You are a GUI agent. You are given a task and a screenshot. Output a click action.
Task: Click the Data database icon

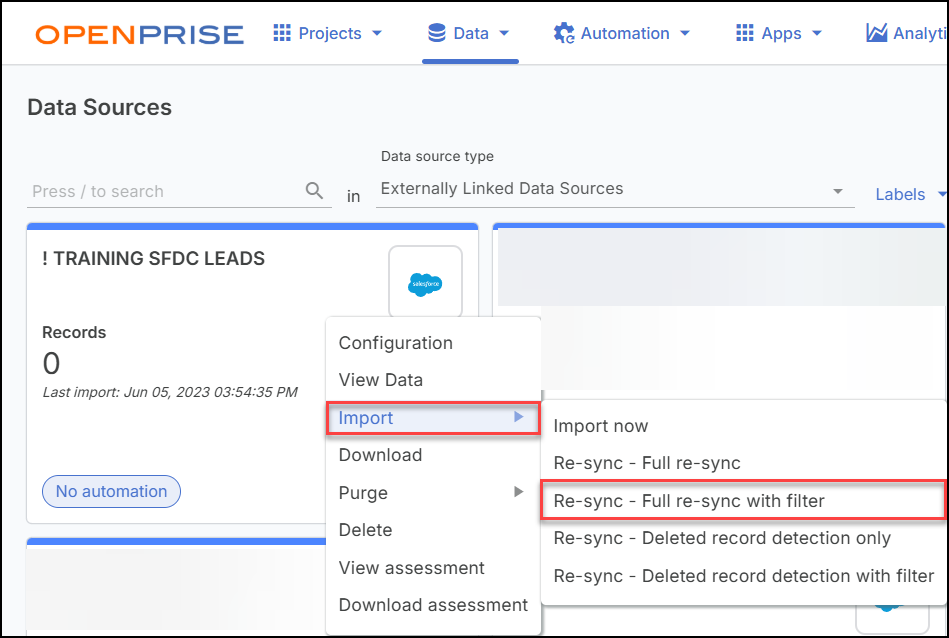click(x=436, y=33)
